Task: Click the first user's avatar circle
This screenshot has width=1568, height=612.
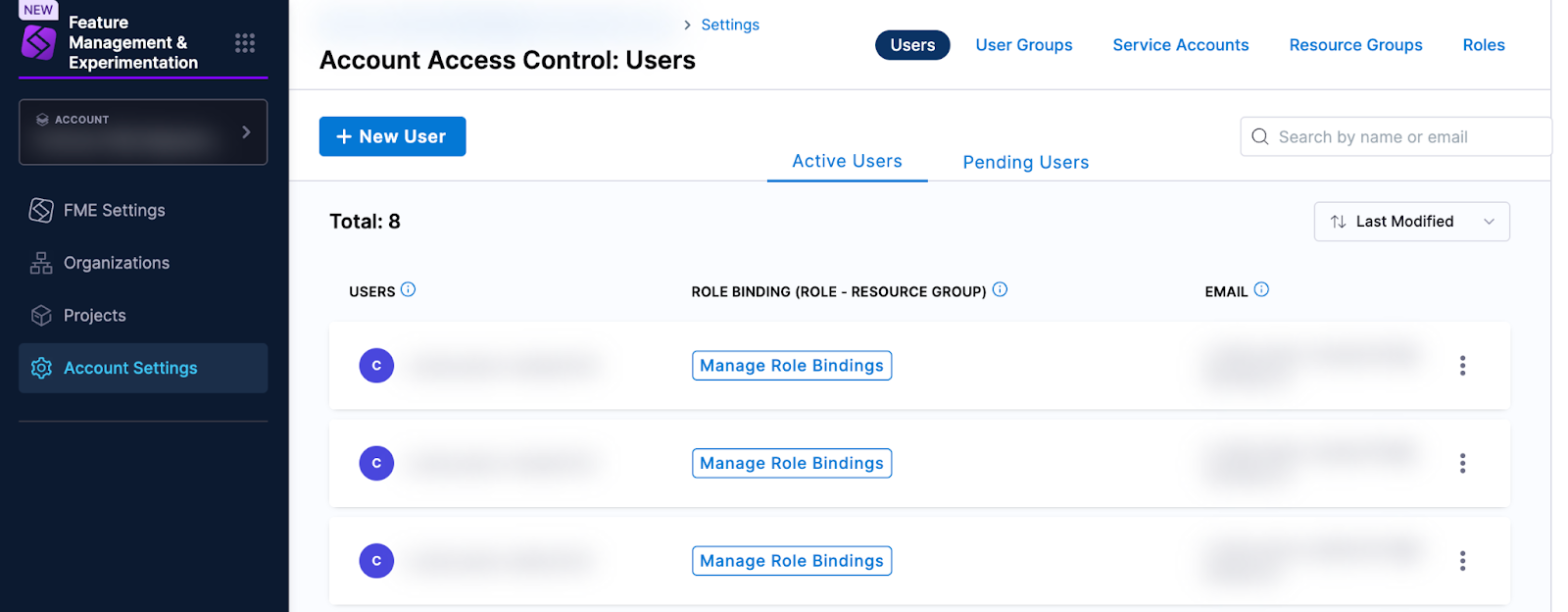Action: tap(376, 366)
